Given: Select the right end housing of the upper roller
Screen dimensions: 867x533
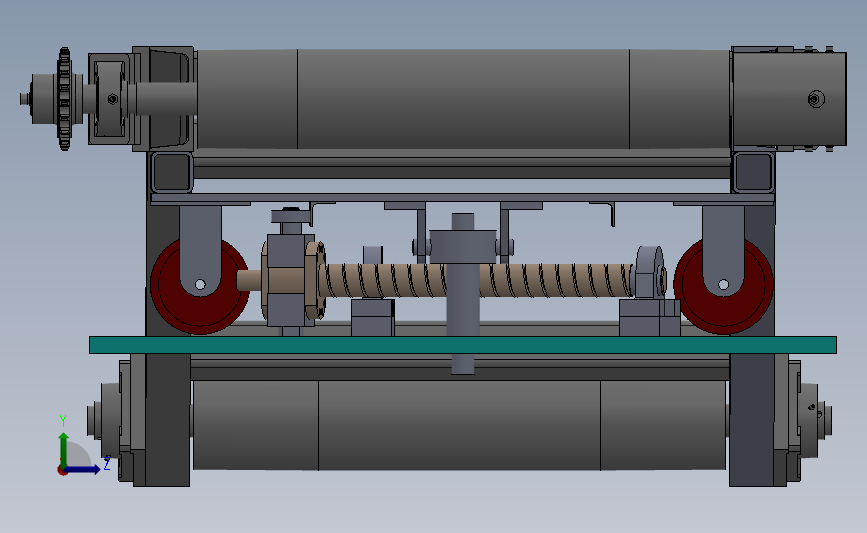Looking at the screenshot, I should 788,98.
